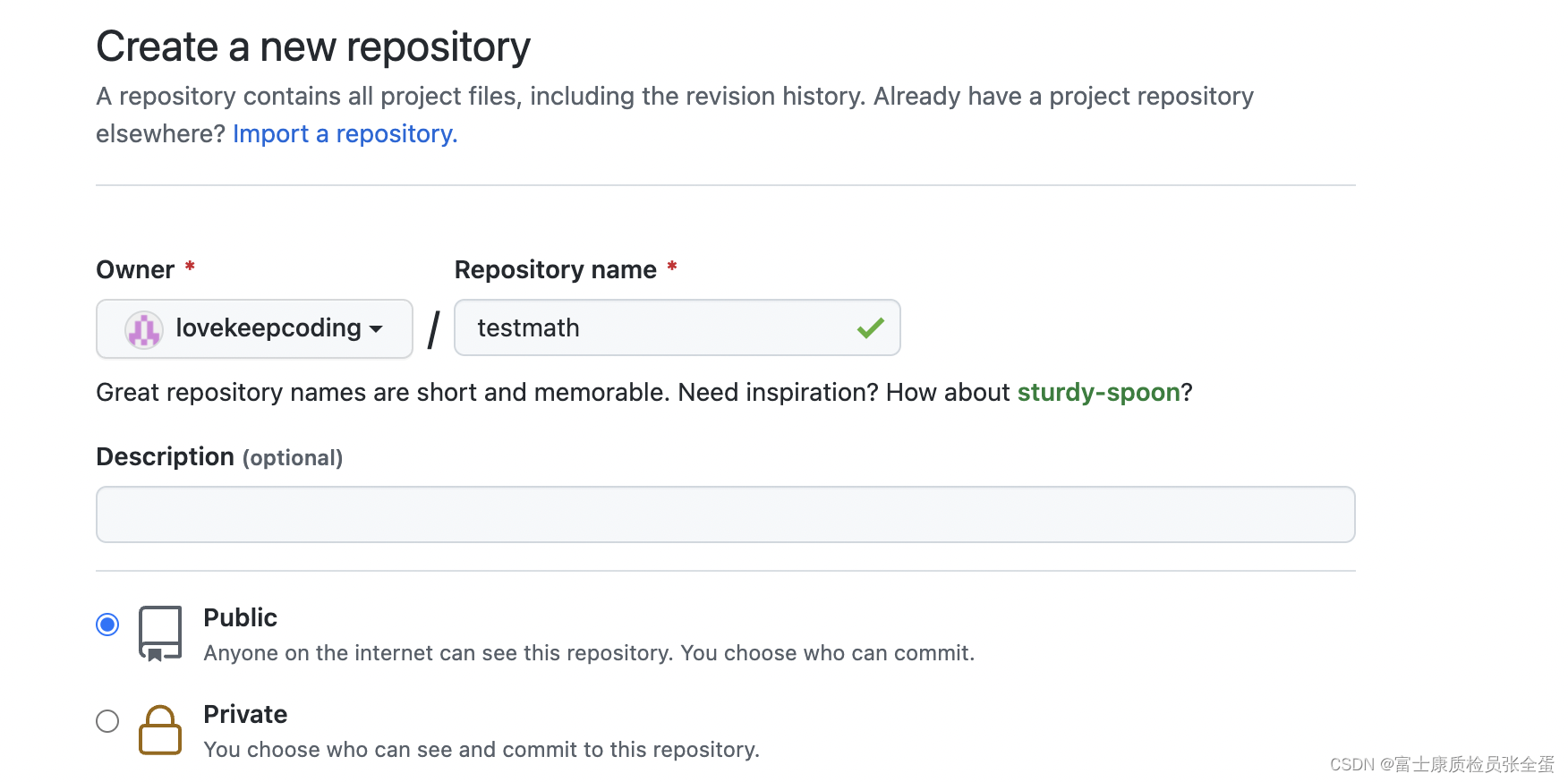
Task: Click the slash separator after the owner
Action: coord(434,329)
